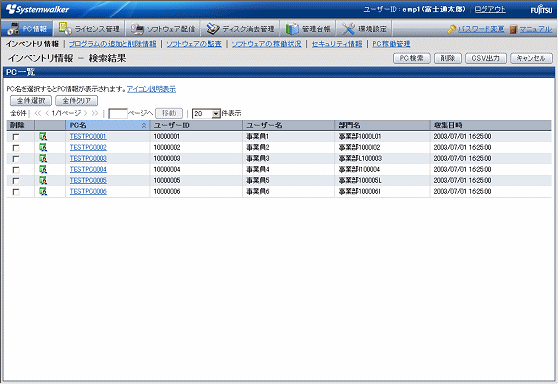Open TESTPC0006 PC details link

click(88, 191)
